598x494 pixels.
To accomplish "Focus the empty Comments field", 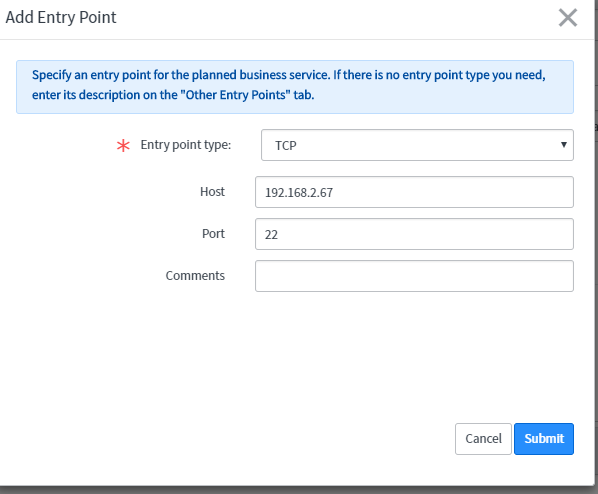I will pyautogui.click(x=414, y=276).
